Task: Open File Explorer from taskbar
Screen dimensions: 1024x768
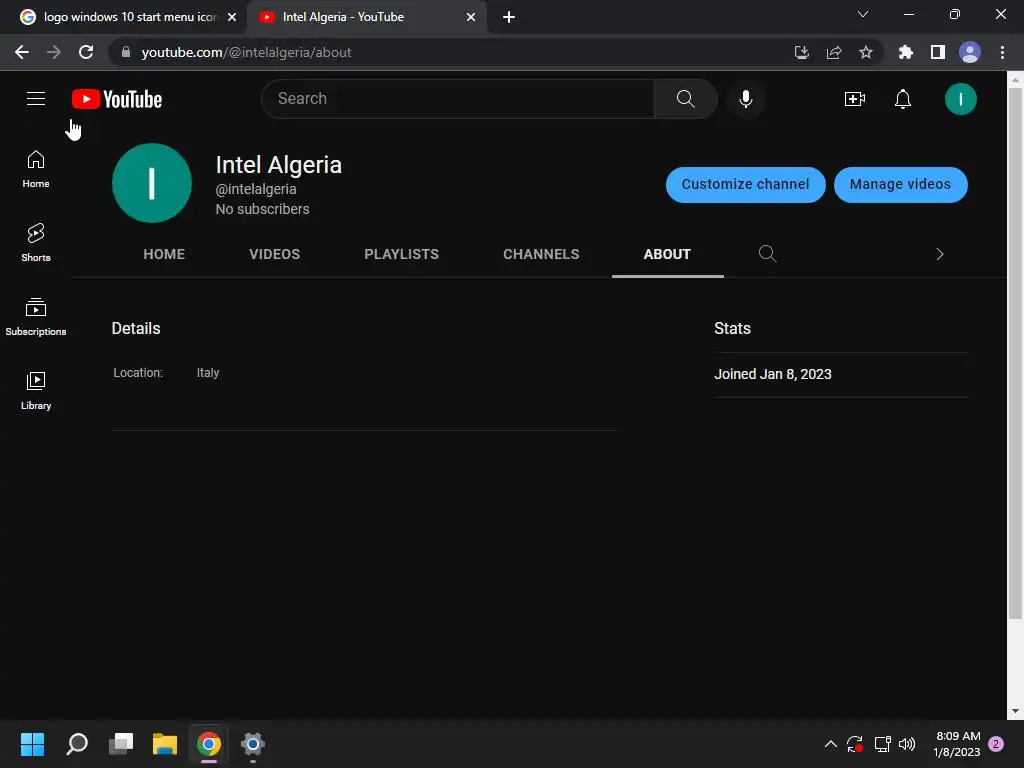Action: [x=165, y=744]
